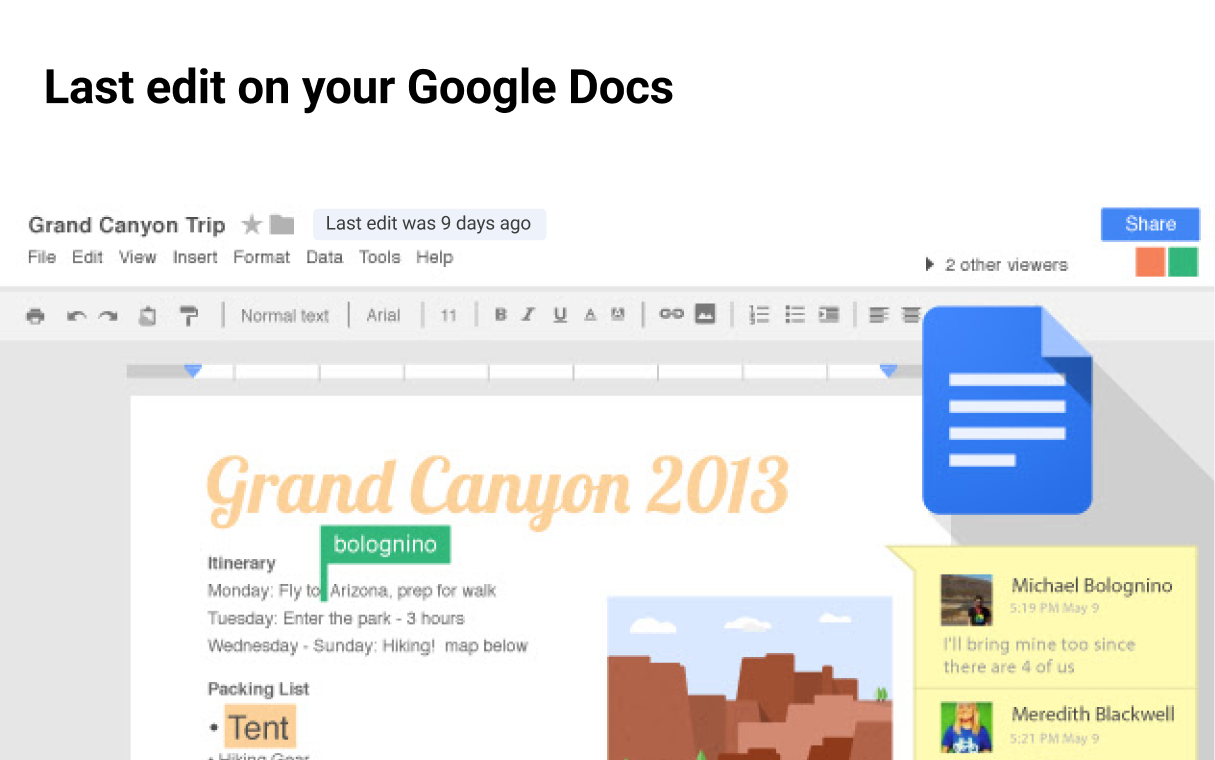This screenshot has height=760, width=1215.
Task: Open the Format menu
Action: [262, 257]
